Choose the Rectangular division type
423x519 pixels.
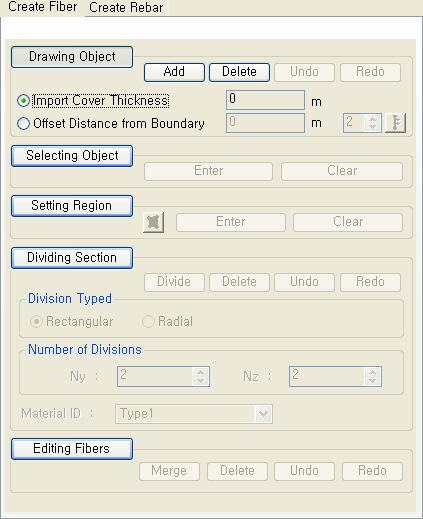pyautogui.click(x=36, y=322)
